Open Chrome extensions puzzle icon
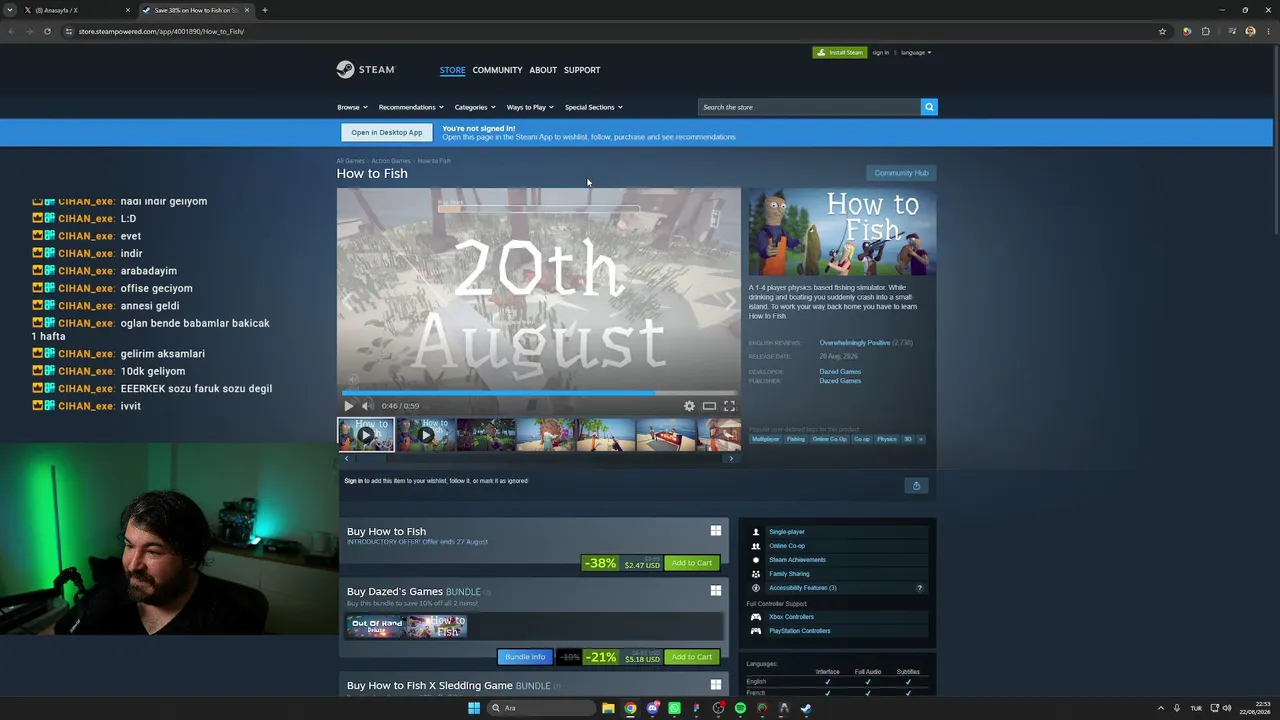Screen dimensions: 1280x720 point(1205,31)
